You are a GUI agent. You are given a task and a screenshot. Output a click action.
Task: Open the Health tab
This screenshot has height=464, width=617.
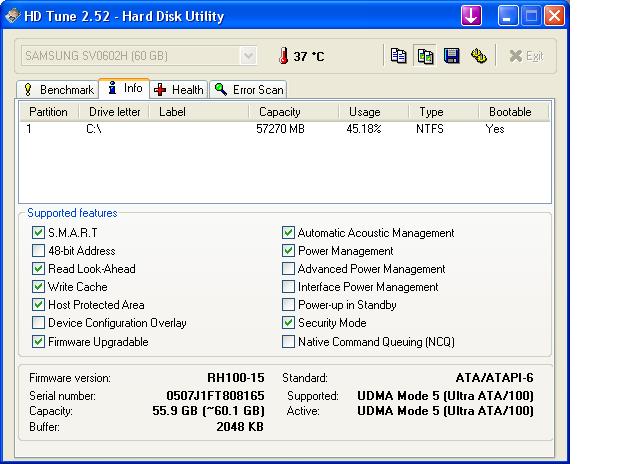[179, 90]
